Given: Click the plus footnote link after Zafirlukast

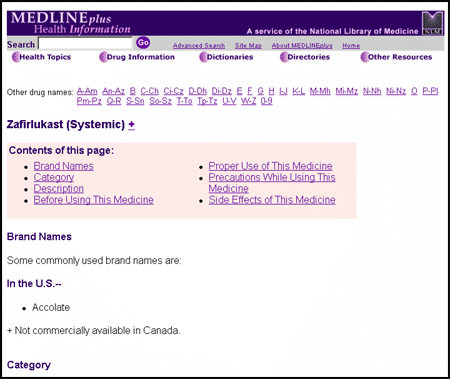Looking at the screenshot, I should pyautogui.click(x=132, y=125).
